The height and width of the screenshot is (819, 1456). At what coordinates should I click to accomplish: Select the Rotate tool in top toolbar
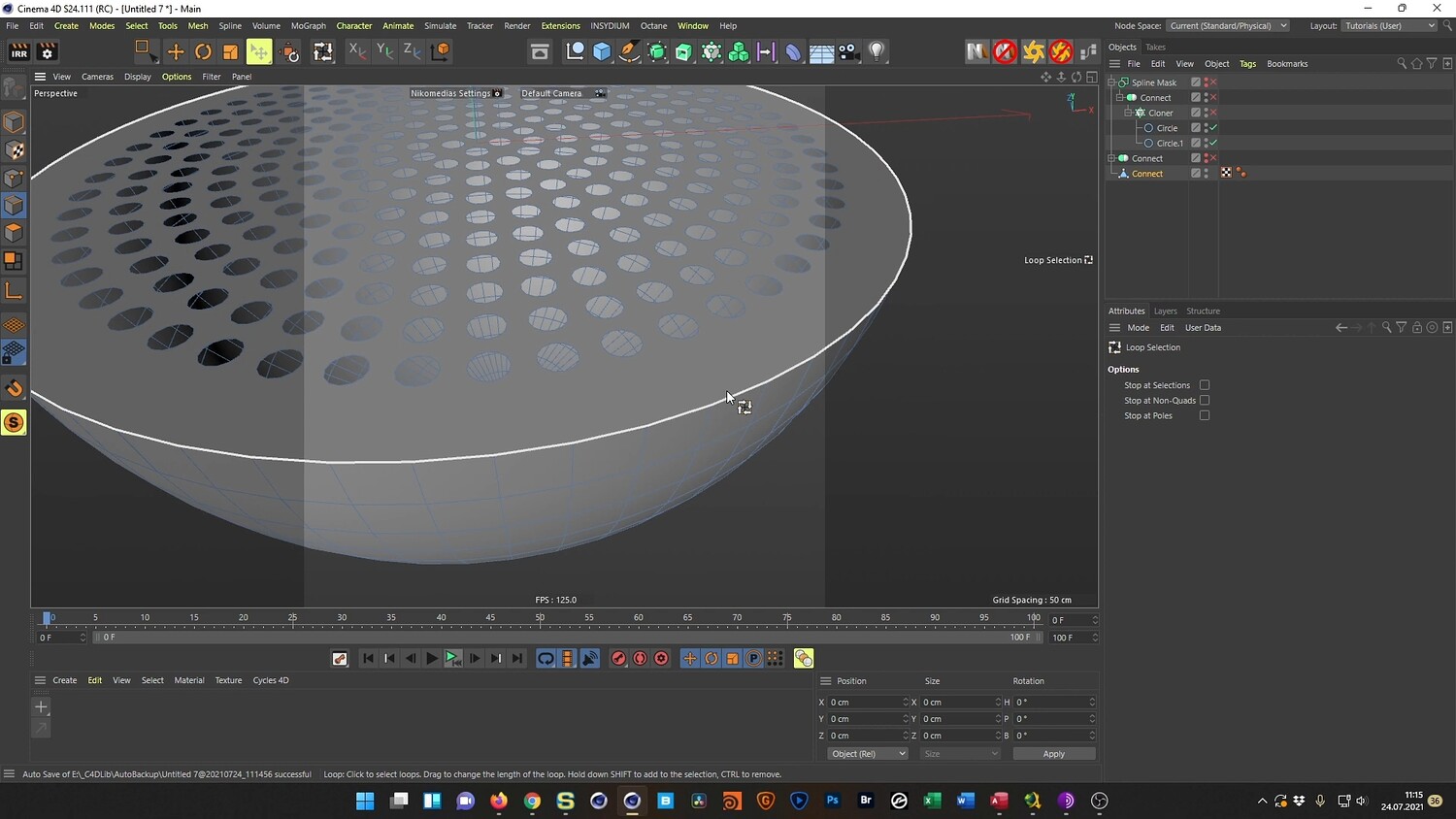tap(203, 51)
